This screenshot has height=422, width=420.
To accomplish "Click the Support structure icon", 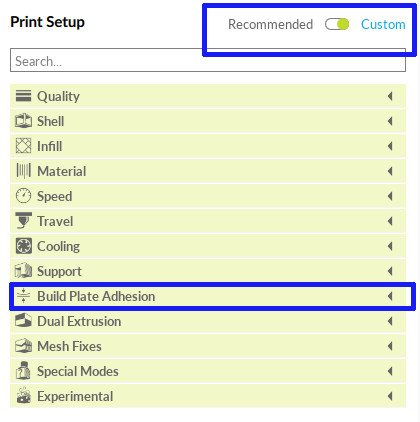I will [23, 270].
